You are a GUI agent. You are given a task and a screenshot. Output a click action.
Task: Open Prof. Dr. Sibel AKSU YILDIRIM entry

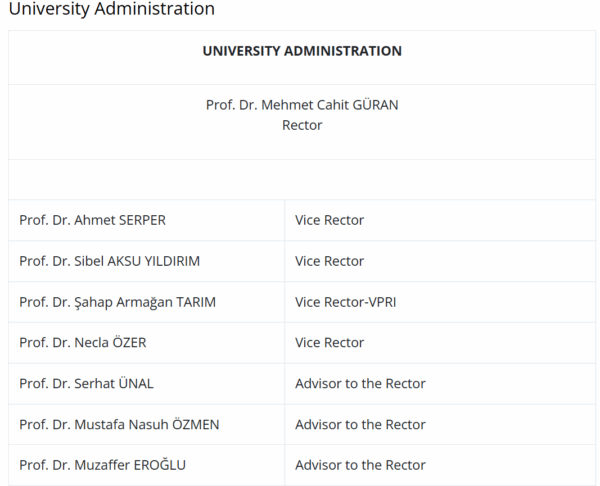(109, 261)
